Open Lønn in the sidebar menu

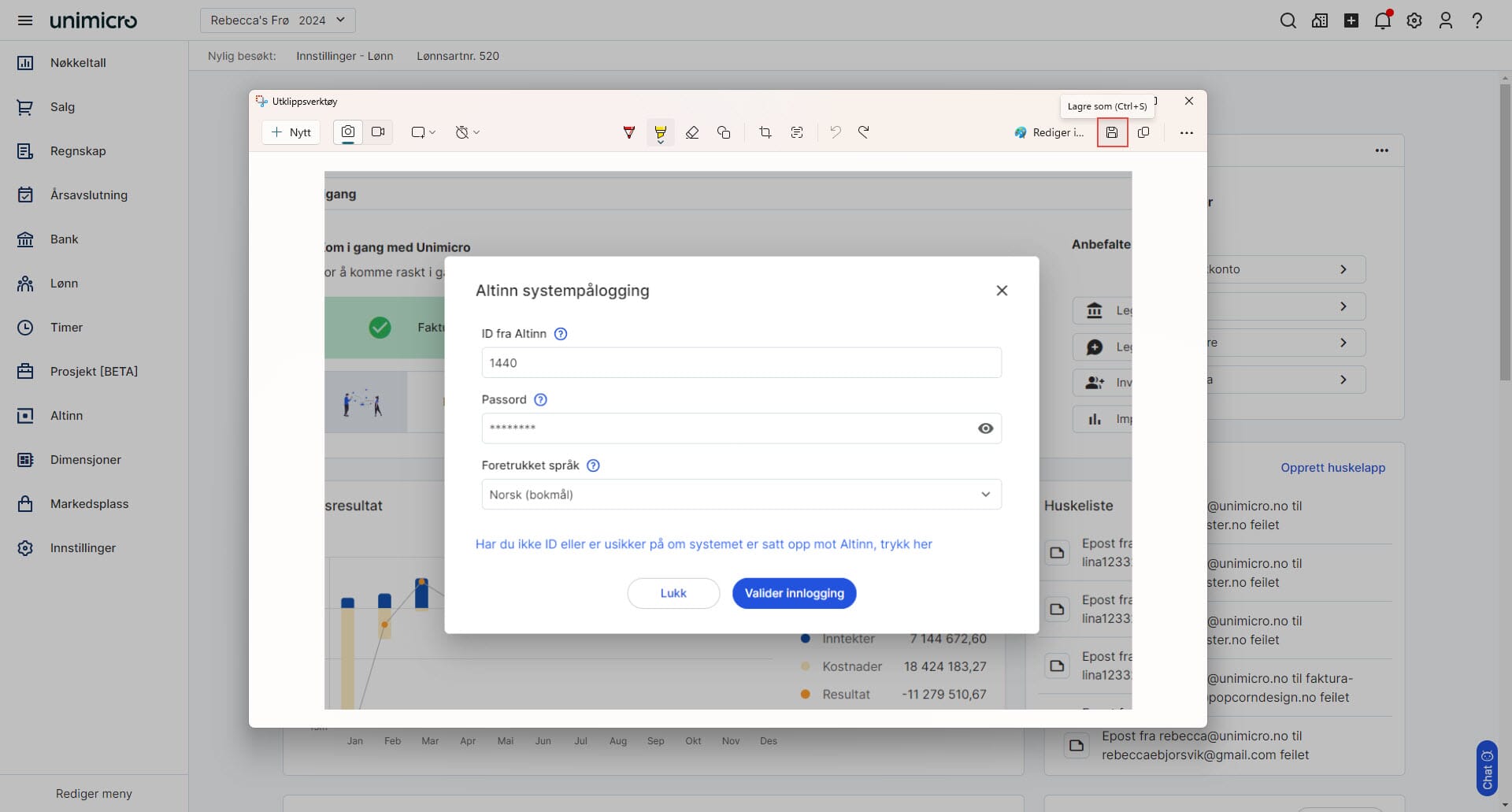64,284
